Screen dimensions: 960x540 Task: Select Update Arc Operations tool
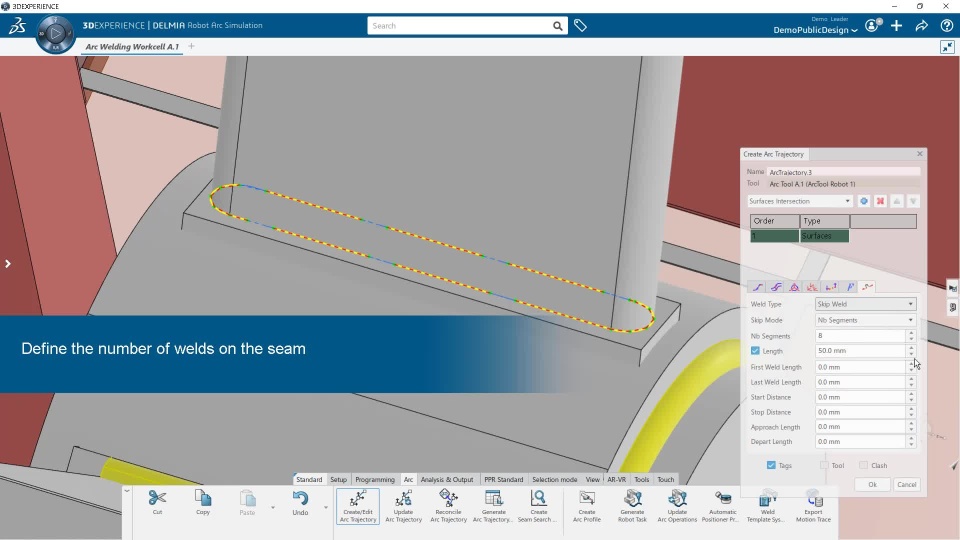pyautogui.click(x=677, y=506)
